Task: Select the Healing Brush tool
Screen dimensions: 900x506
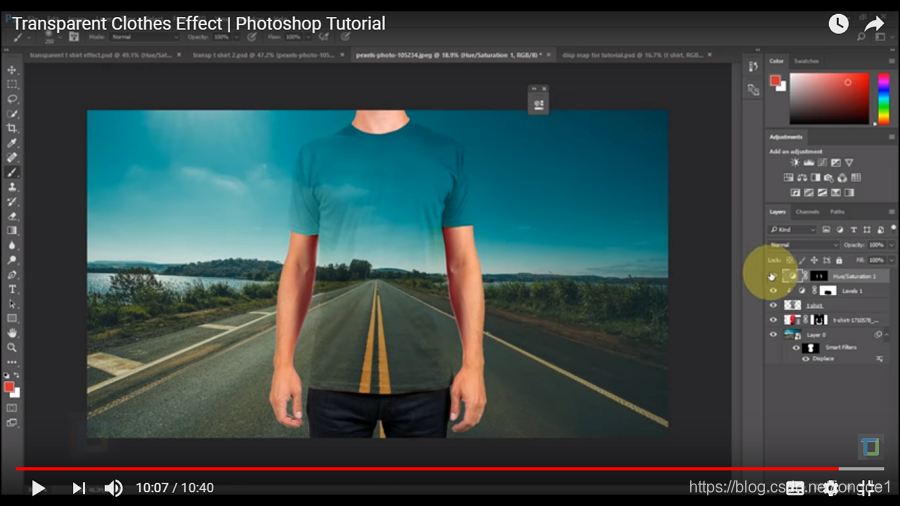Action: [x=12, y=158]
